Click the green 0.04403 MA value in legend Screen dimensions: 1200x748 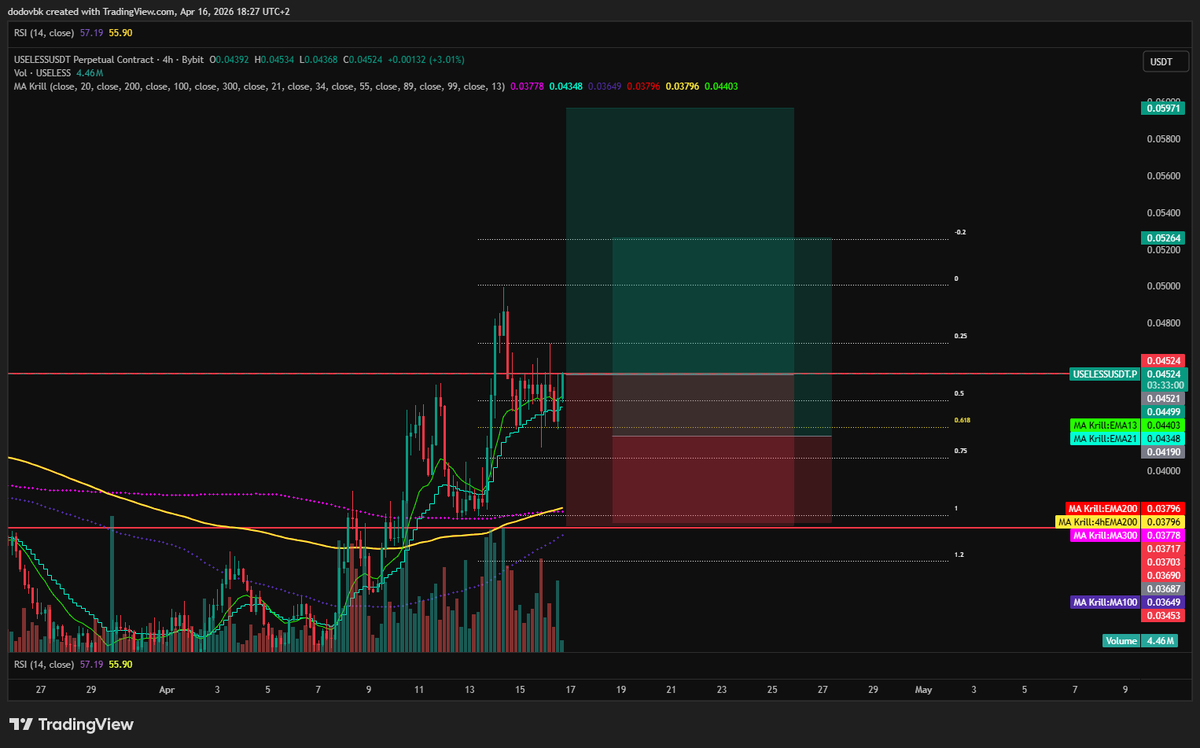[721, 86]
